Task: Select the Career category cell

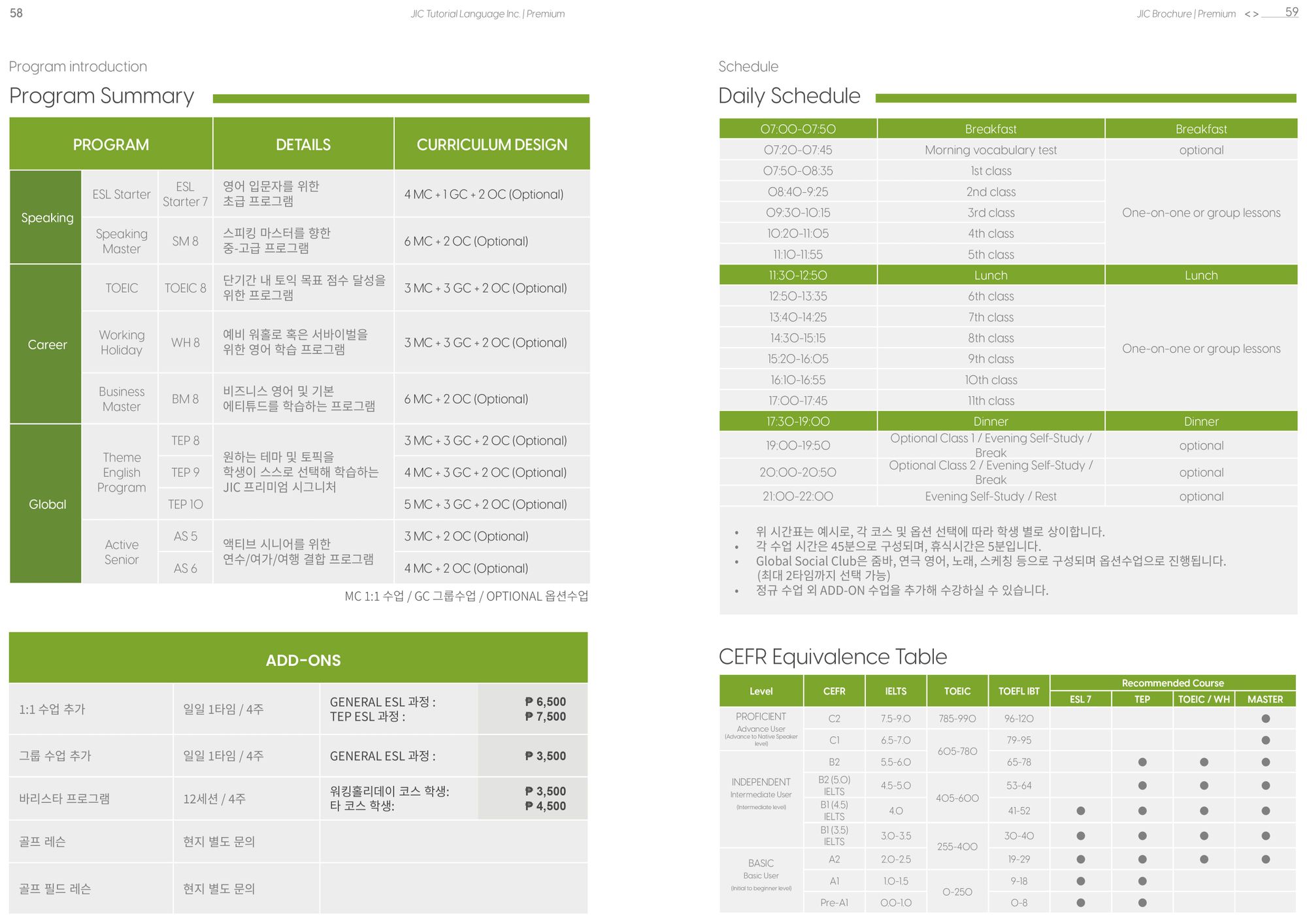Action: (x=46, y=344)
